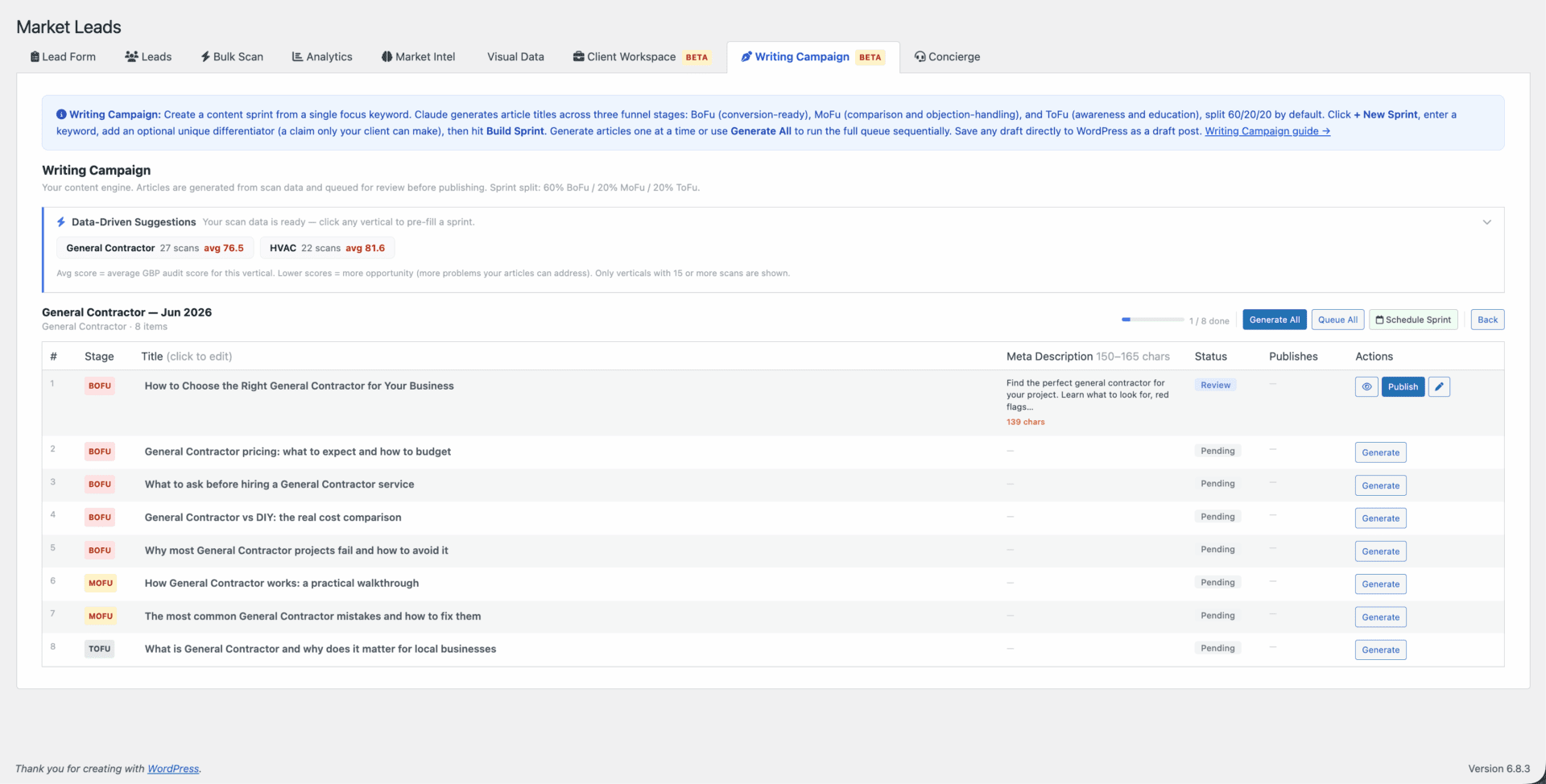This screenshot has width=1546, height=784.
Task: Click the Generate All button
Action: click(1275, 320)
